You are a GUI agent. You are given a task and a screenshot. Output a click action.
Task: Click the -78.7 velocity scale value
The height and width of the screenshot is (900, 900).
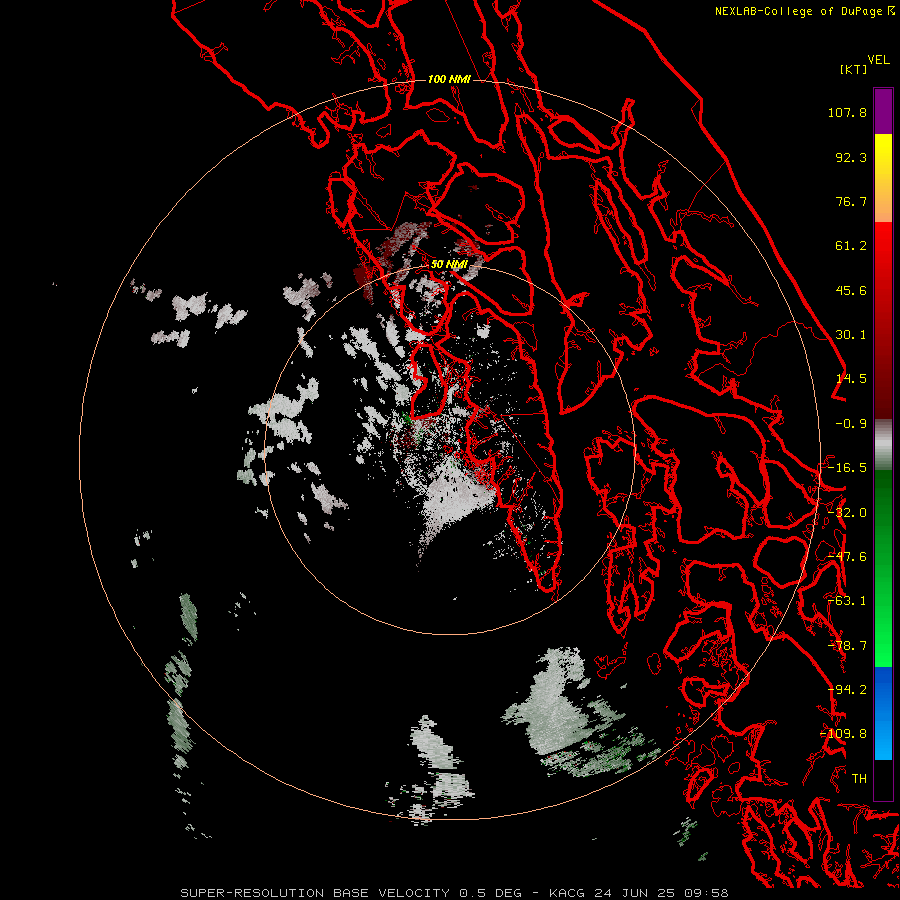847,646
